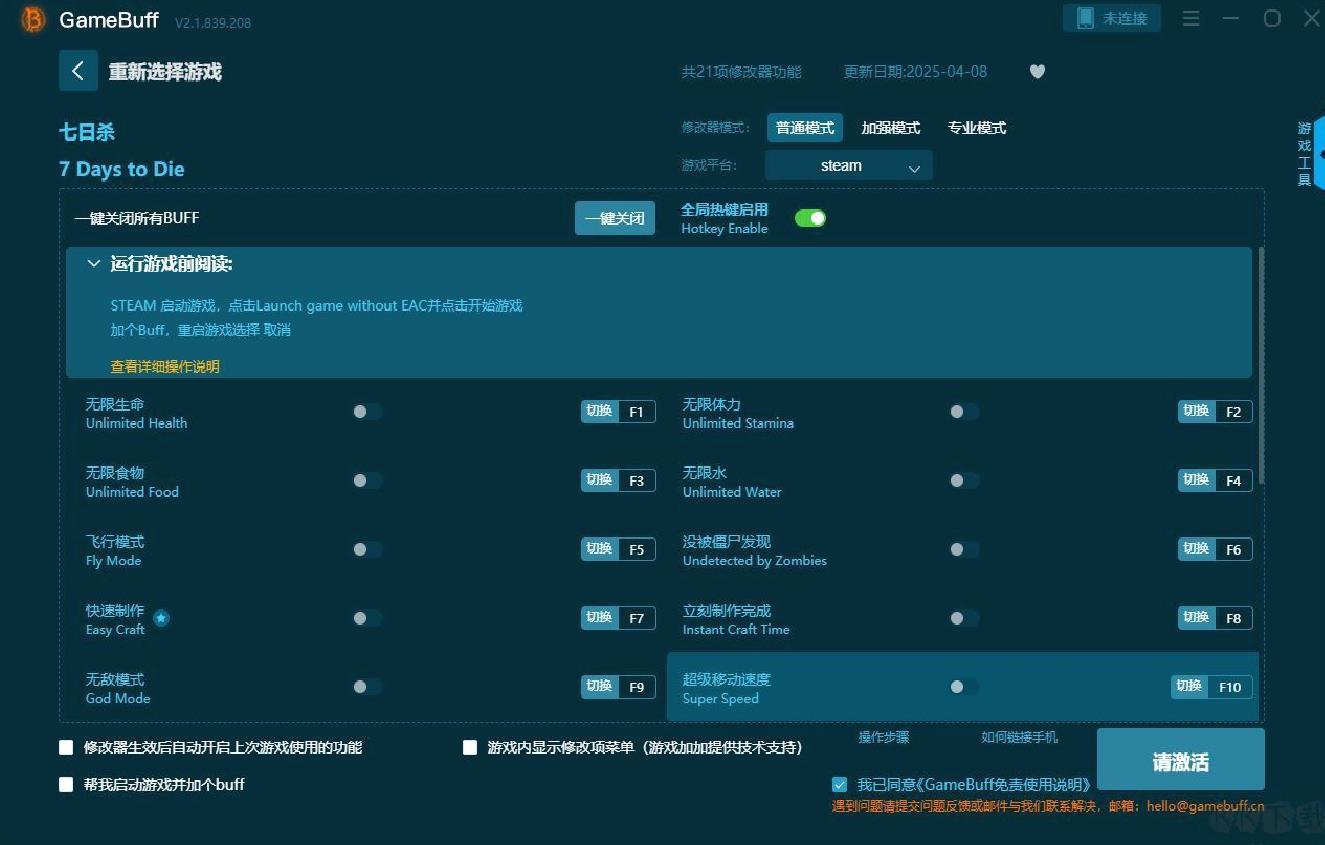This screenshot has height=845, width=1325.
Task: Click the F5 switch hotkey button
Action: [618, 549]
